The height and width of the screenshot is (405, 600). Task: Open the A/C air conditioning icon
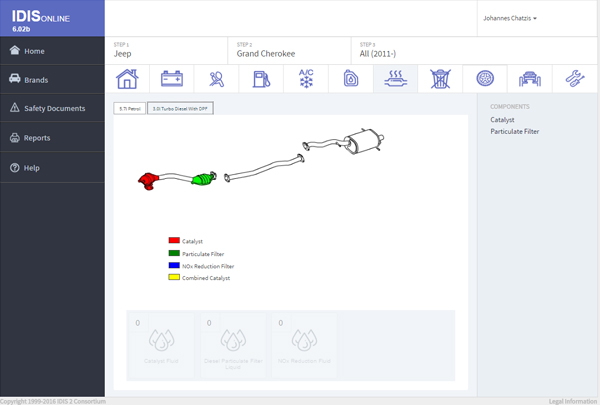[306, 79]
